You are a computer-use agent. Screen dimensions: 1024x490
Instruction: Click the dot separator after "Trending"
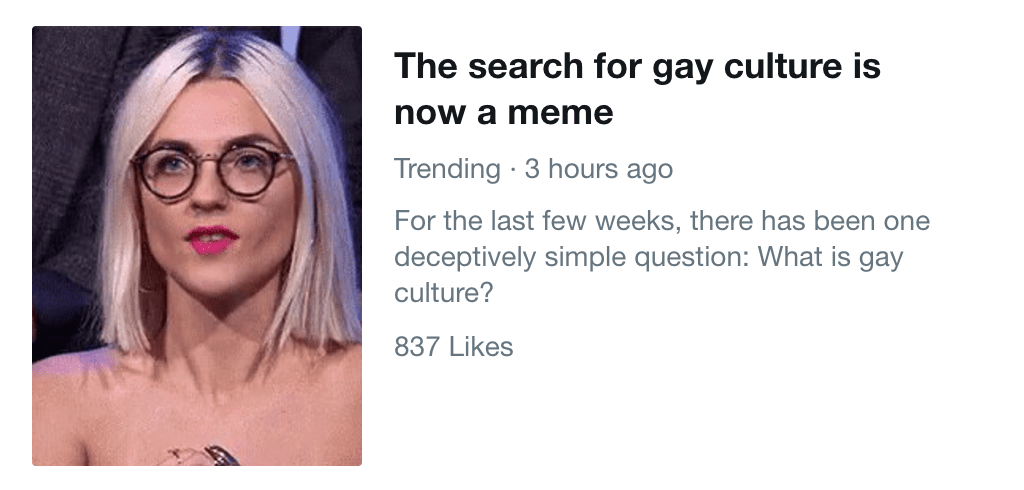511,168
